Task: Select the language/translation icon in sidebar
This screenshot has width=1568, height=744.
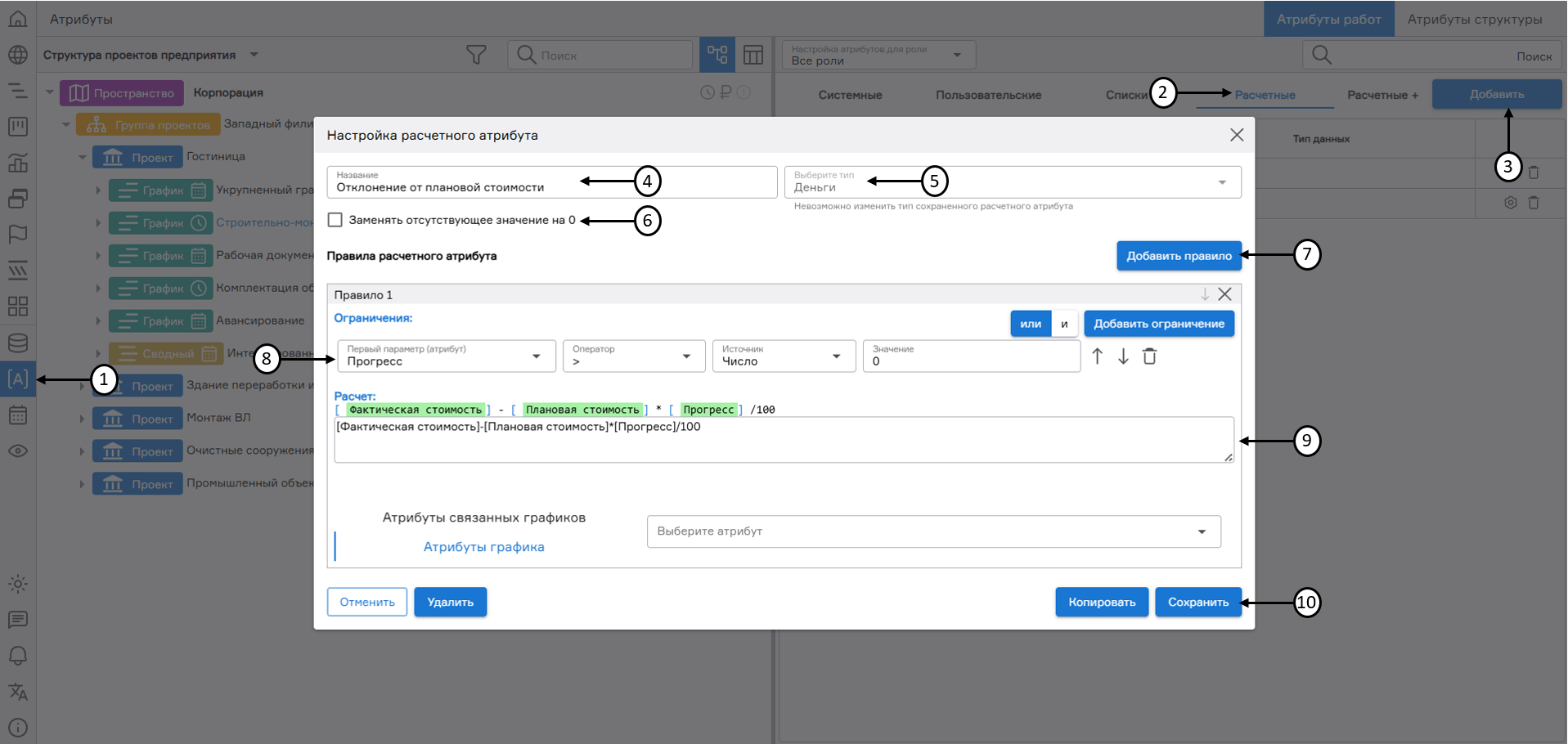Action: (18, 692)
